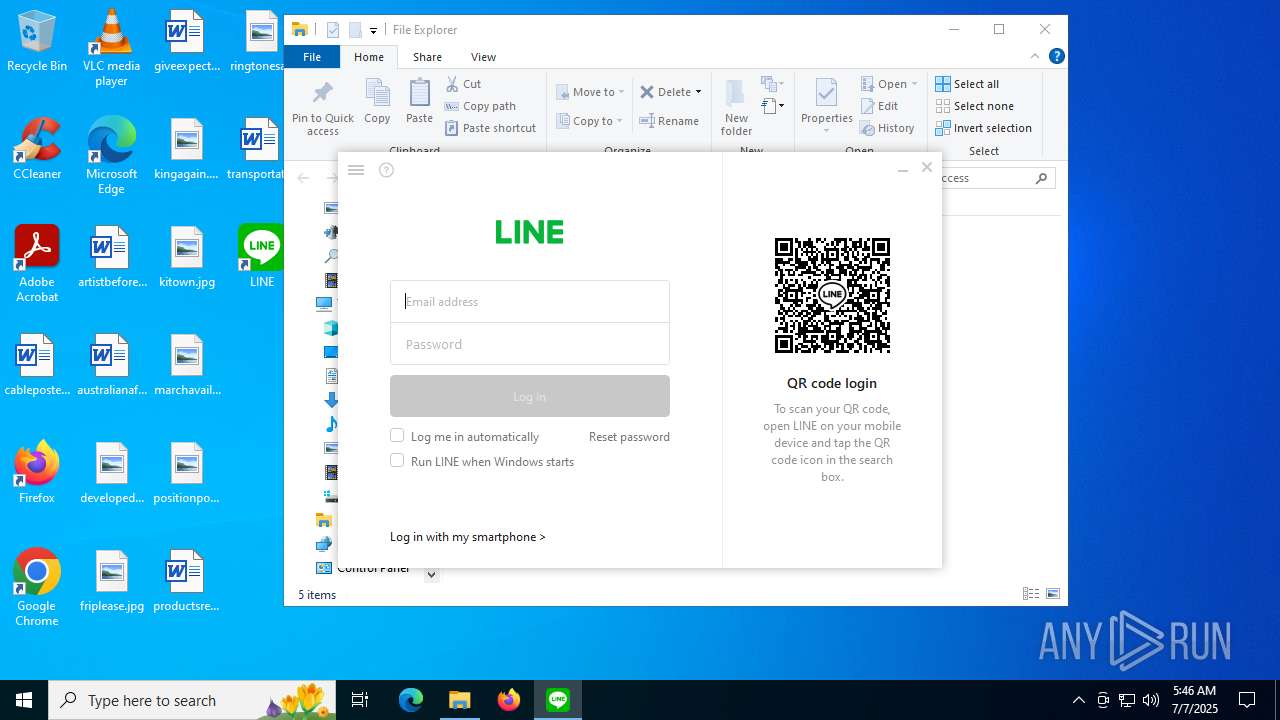Open Recycle Bin desktop icon
The width and height of the screenshot is (1280, 720).
click(37, 42)
